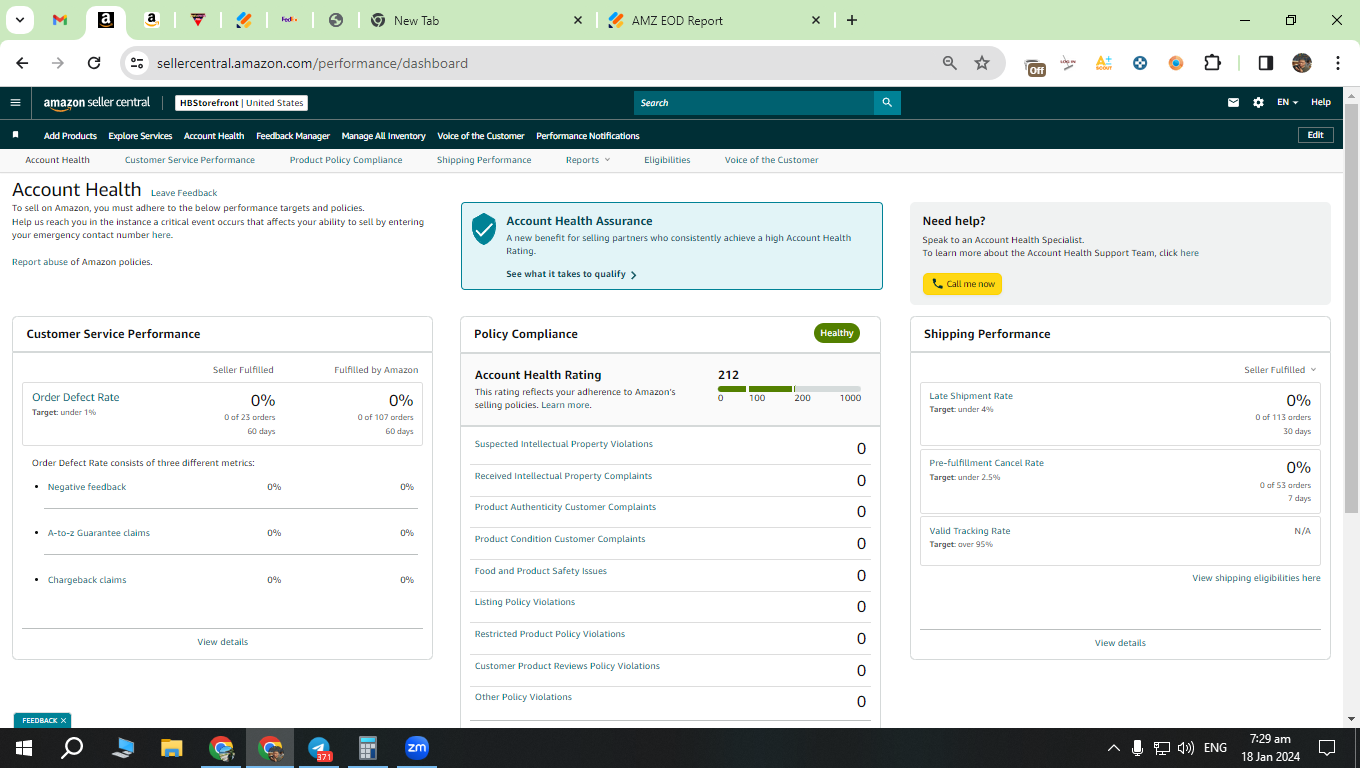Open the Shipping Performance tab
Image resolution: width=1360 pixels, height=768 pixels.
(x=484, y=160)
